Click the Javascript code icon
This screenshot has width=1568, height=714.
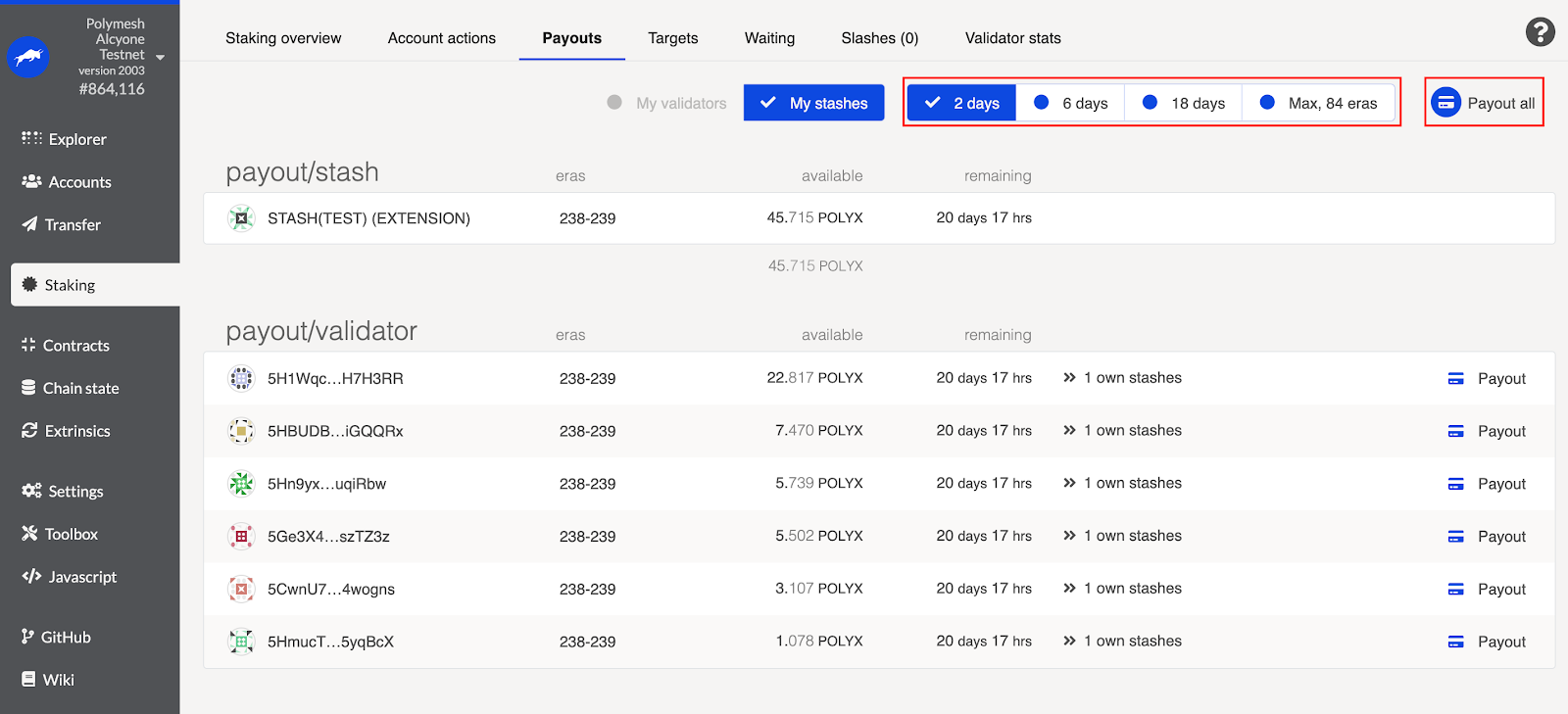(31, 576)
